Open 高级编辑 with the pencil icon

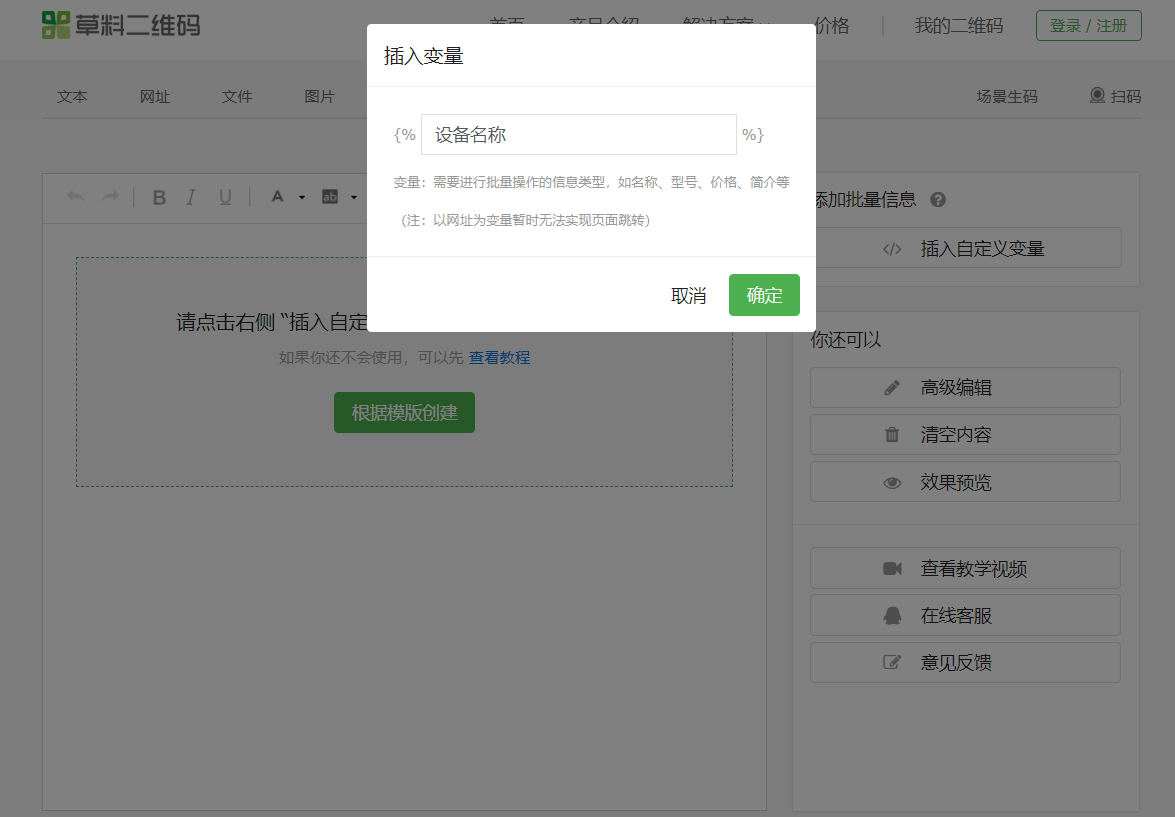(965, 388)
